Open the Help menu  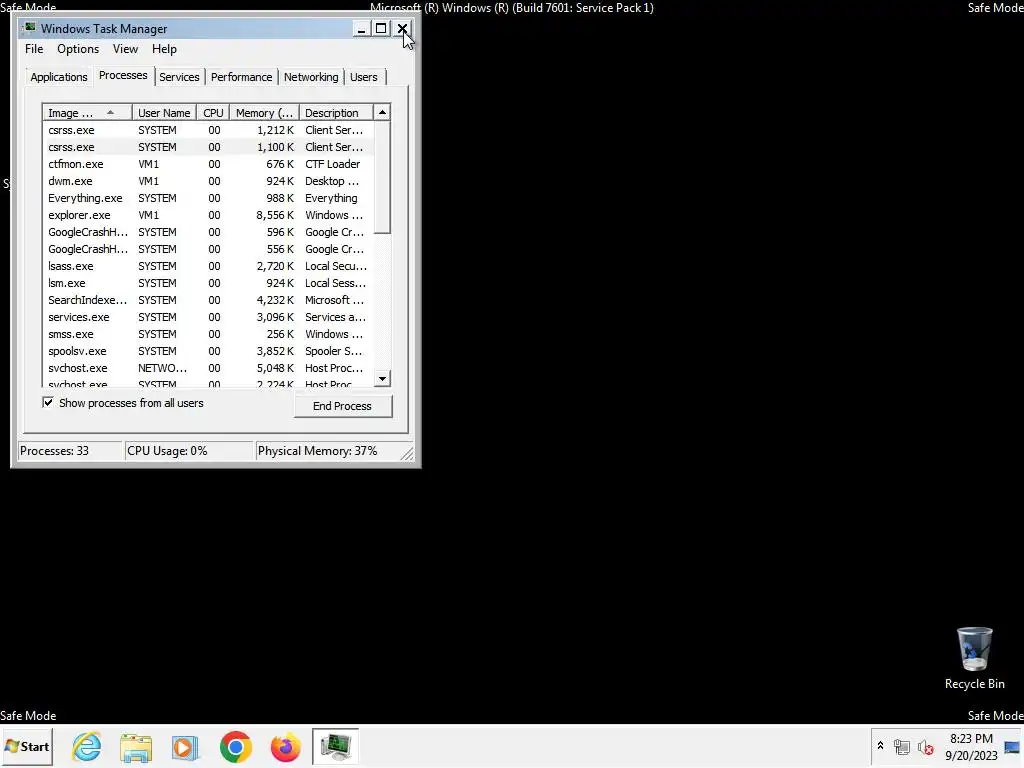pyautogui.click(x=164, y=49)
